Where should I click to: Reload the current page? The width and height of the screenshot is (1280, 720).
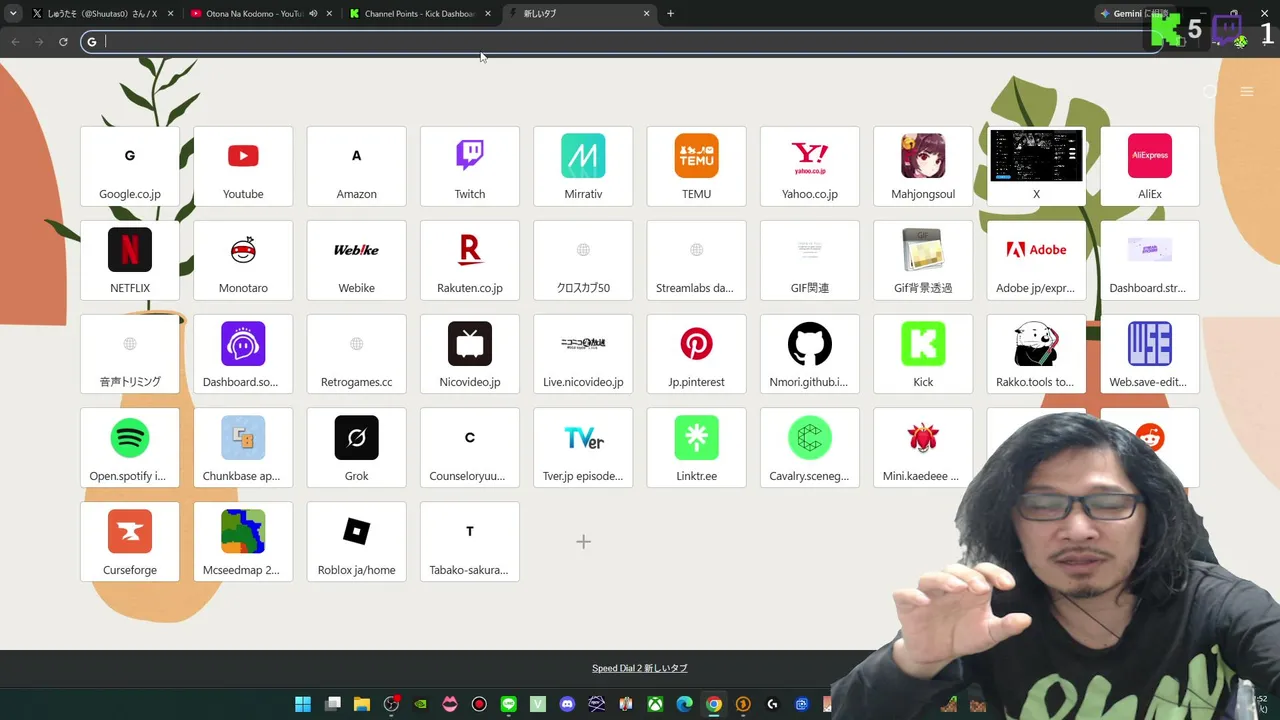click(x=63, y=42)
